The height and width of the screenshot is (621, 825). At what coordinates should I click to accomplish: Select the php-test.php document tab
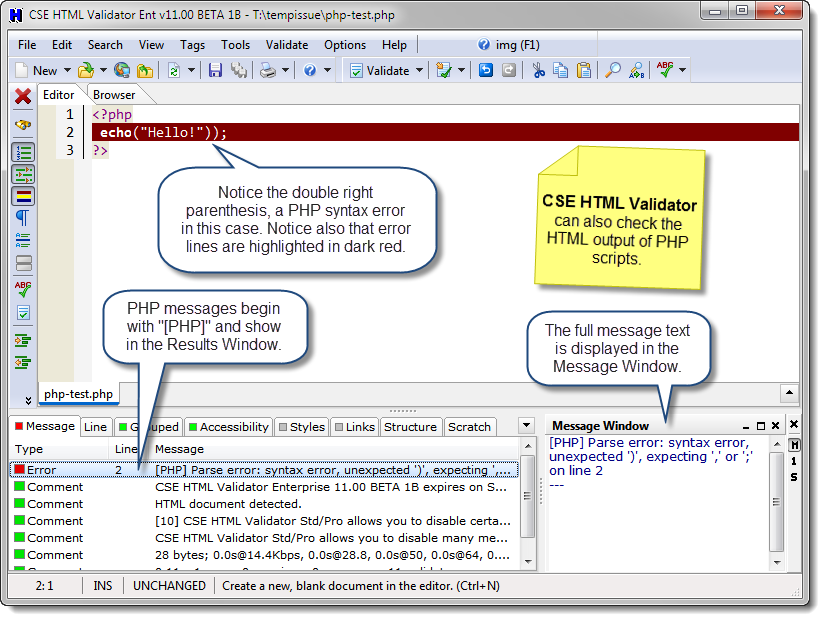(78, 394)
